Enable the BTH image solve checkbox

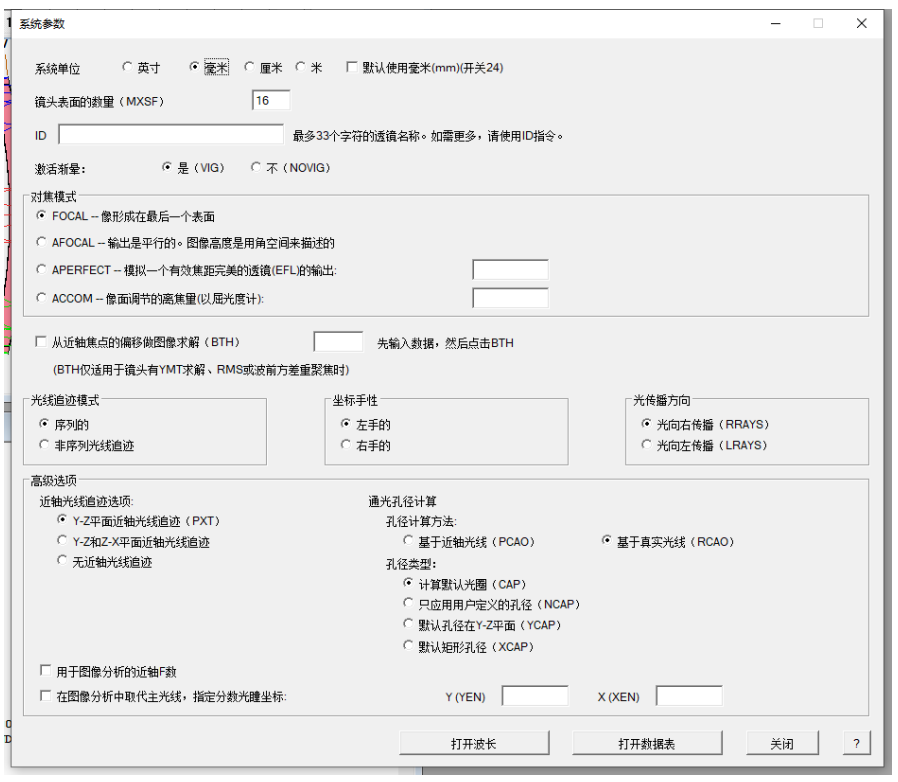(x=40, y=340)
